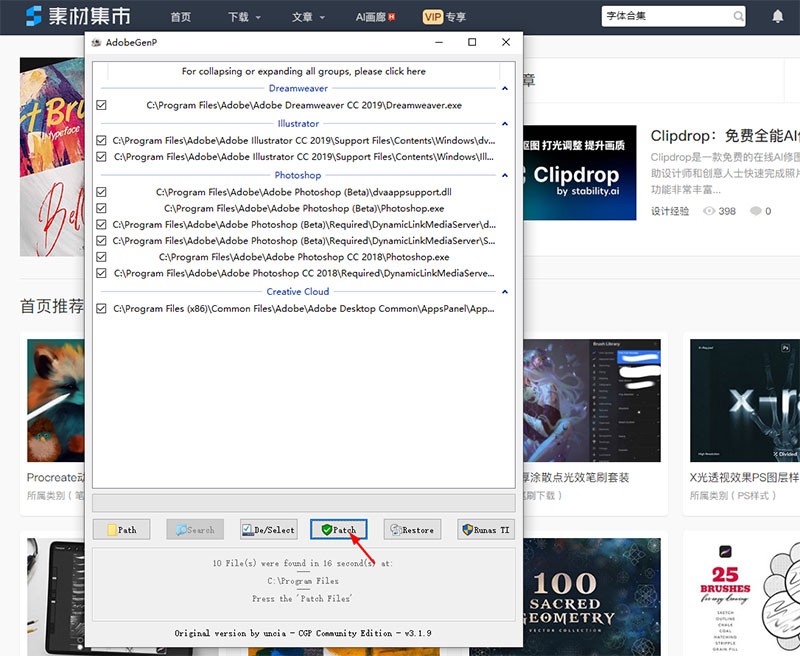Viewport: 800px width, 656px height.
Task: Toggle checkbox for Illustrator CC 2019 Windows\Ill... file
Action: click(x=102, y=157)
